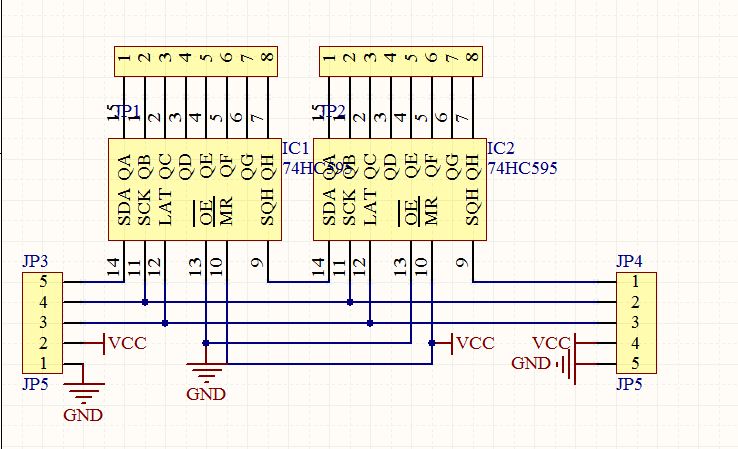
Task: Click the LAT pin name inside IC2
Action: coord(370,207)
